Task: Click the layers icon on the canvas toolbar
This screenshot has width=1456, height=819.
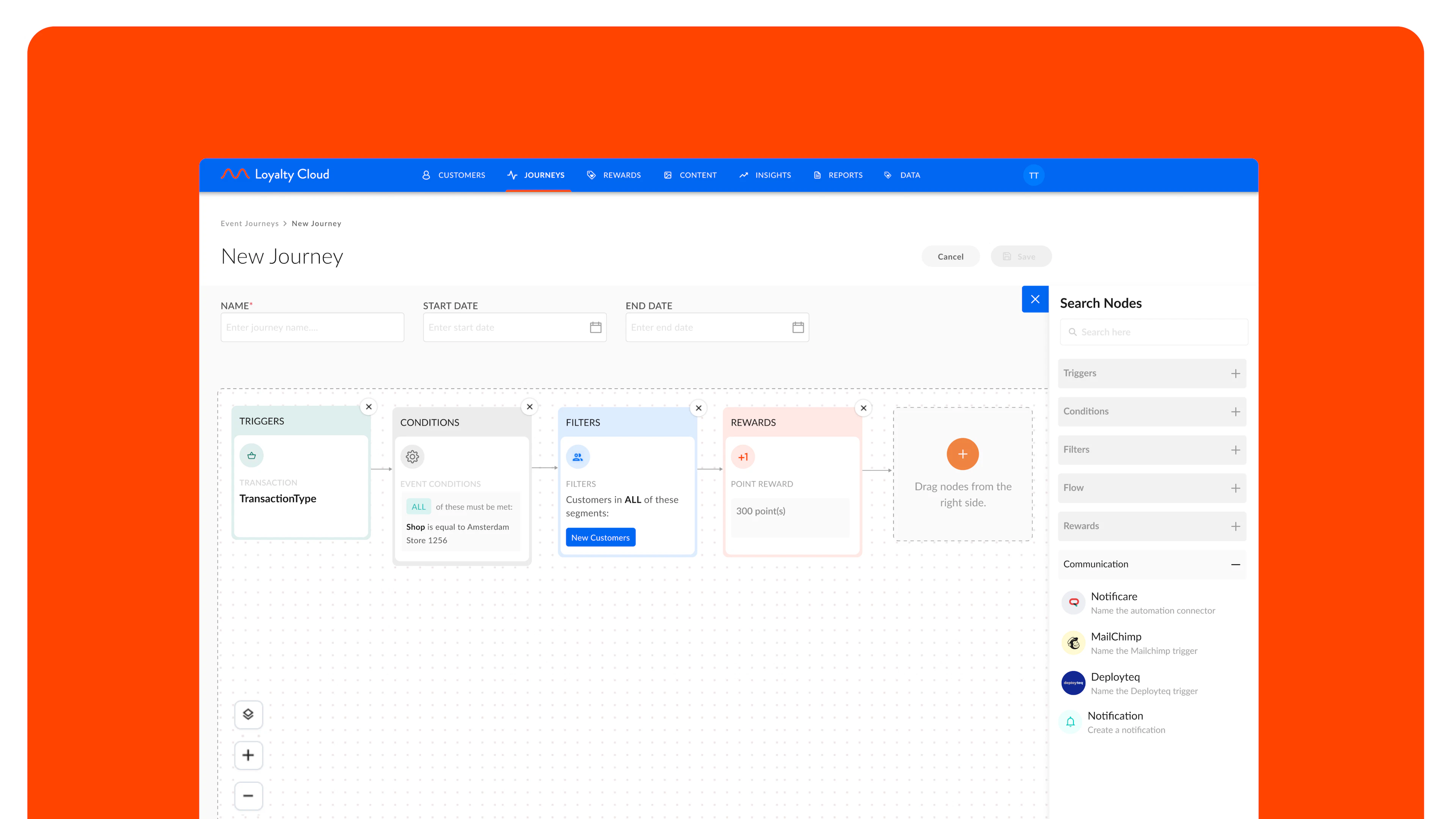Action: click(x=248, y=714)
